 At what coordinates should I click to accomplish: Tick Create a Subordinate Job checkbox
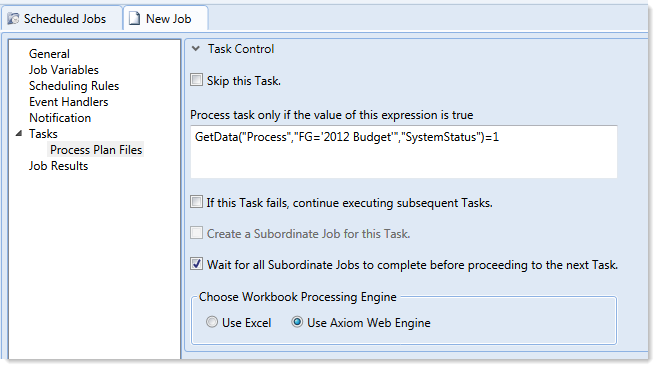click(196, 233)
